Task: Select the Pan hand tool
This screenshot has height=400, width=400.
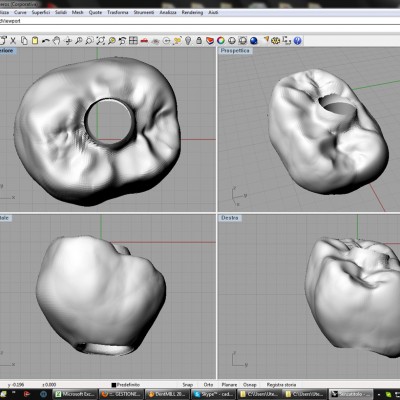Action: pos(57,41)
